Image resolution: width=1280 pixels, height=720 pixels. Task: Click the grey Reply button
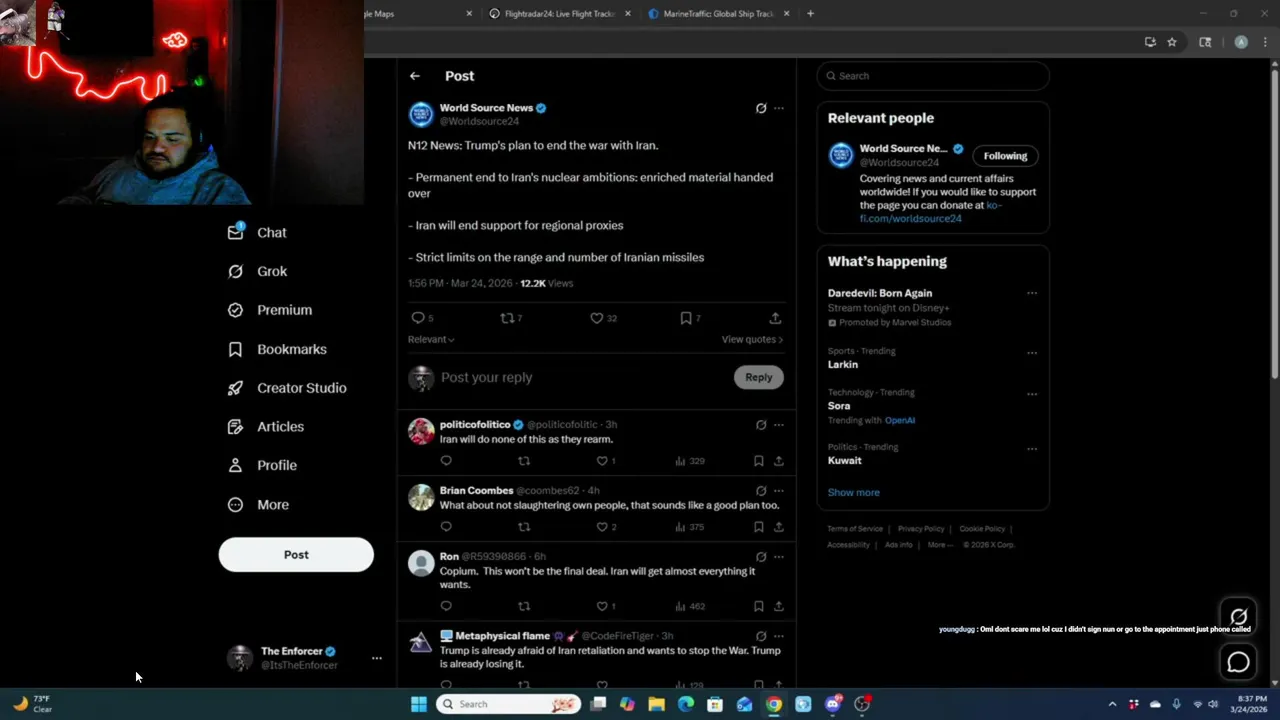[x=759, y=377]
